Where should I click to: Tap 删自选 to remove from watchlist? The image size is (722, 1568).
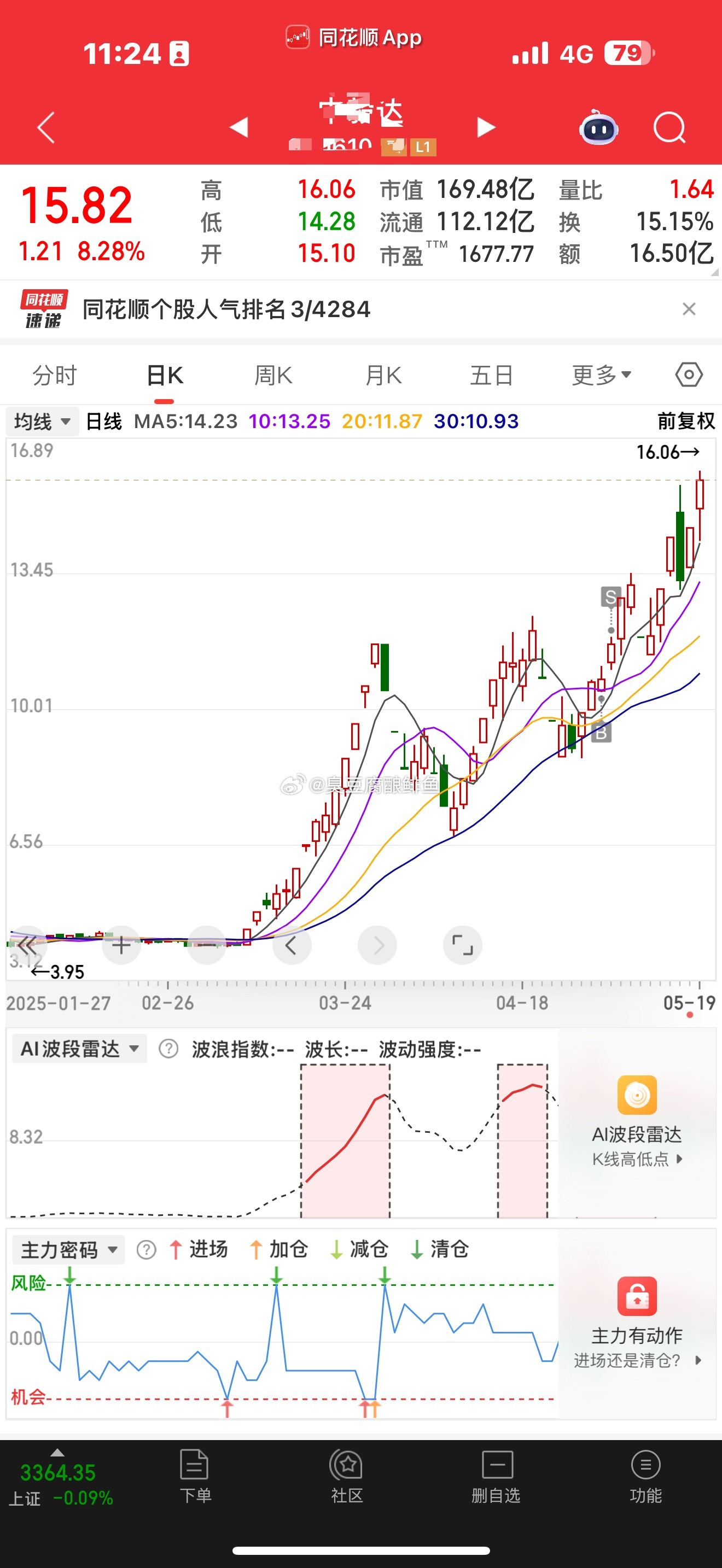point(496,1476)
